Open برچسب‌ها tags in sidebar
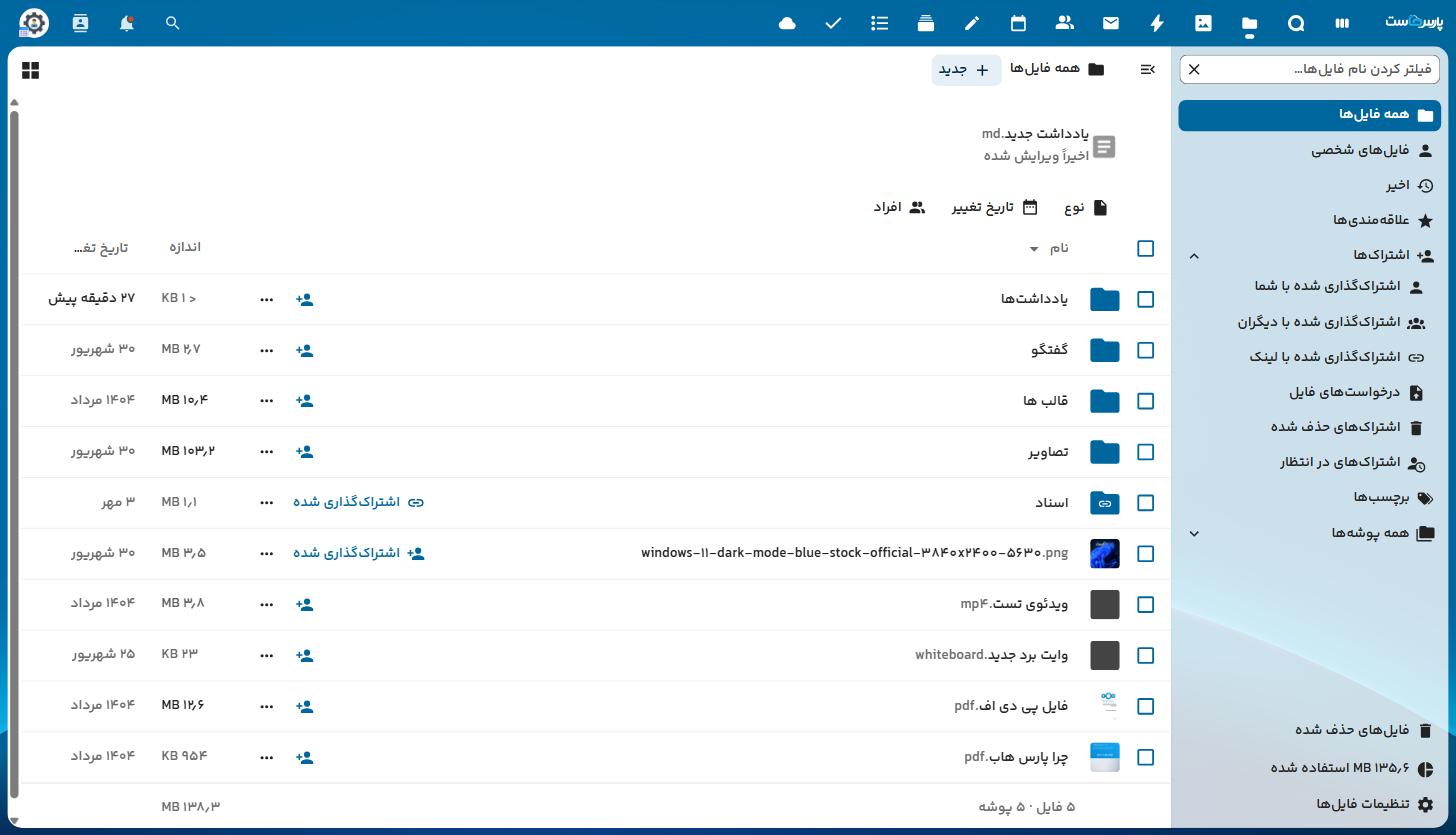The width and height of the screenshot is (1456, 835). [x=1309, y=498]
